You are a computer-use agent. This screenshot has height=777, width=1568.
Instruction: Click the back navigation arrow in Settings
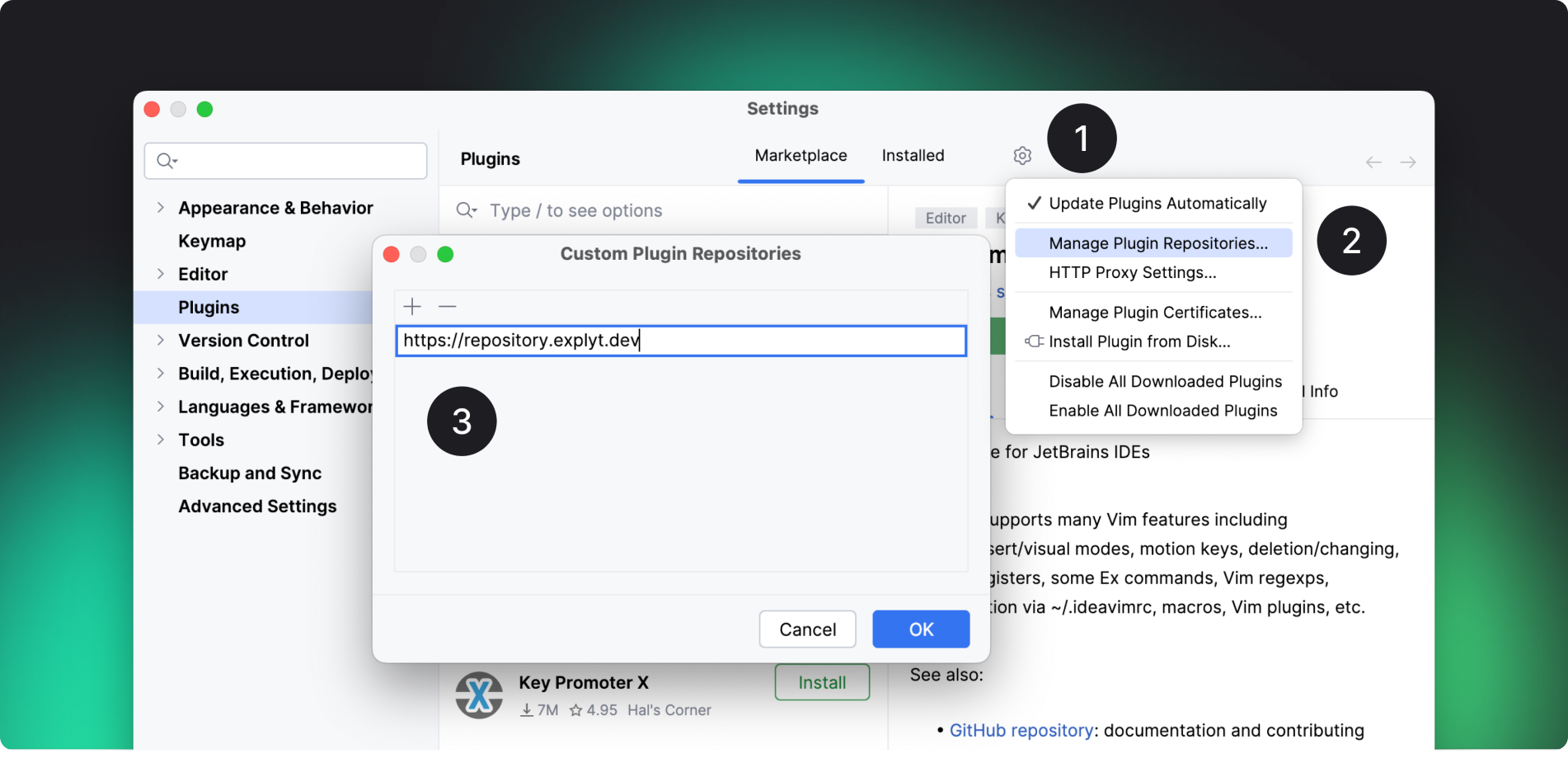click(1373, 162)
